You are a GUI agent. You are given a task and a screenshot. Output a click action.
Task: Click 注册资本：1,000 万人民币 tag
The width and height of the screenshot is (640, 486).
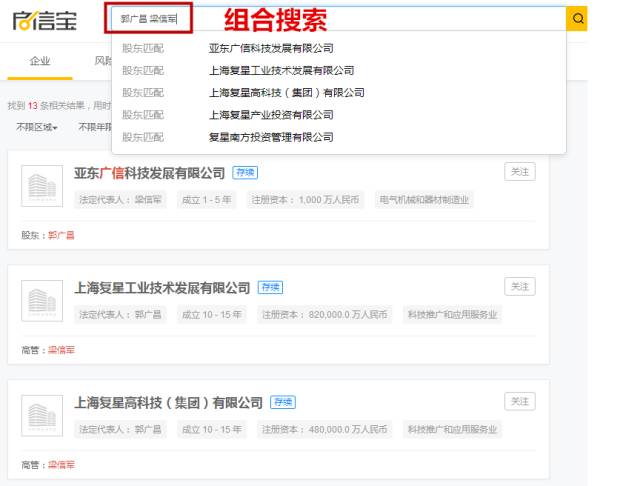[305, 200]
